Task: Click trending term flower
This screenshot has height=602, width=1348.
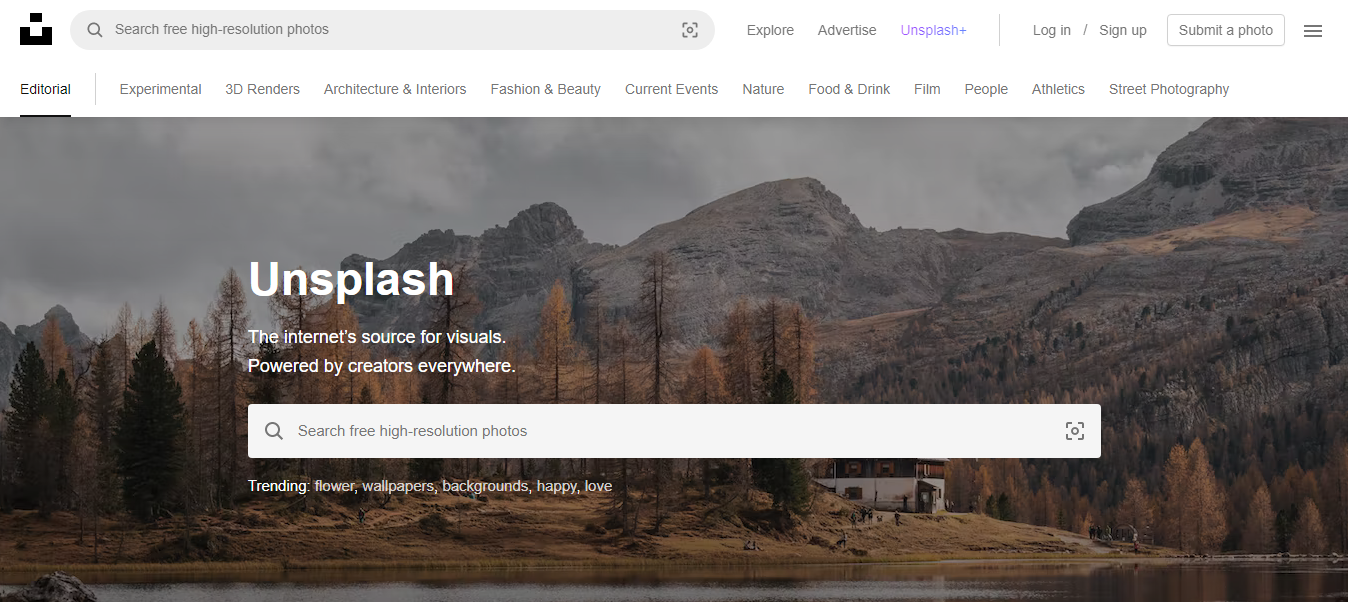Action: coord(334,486)
